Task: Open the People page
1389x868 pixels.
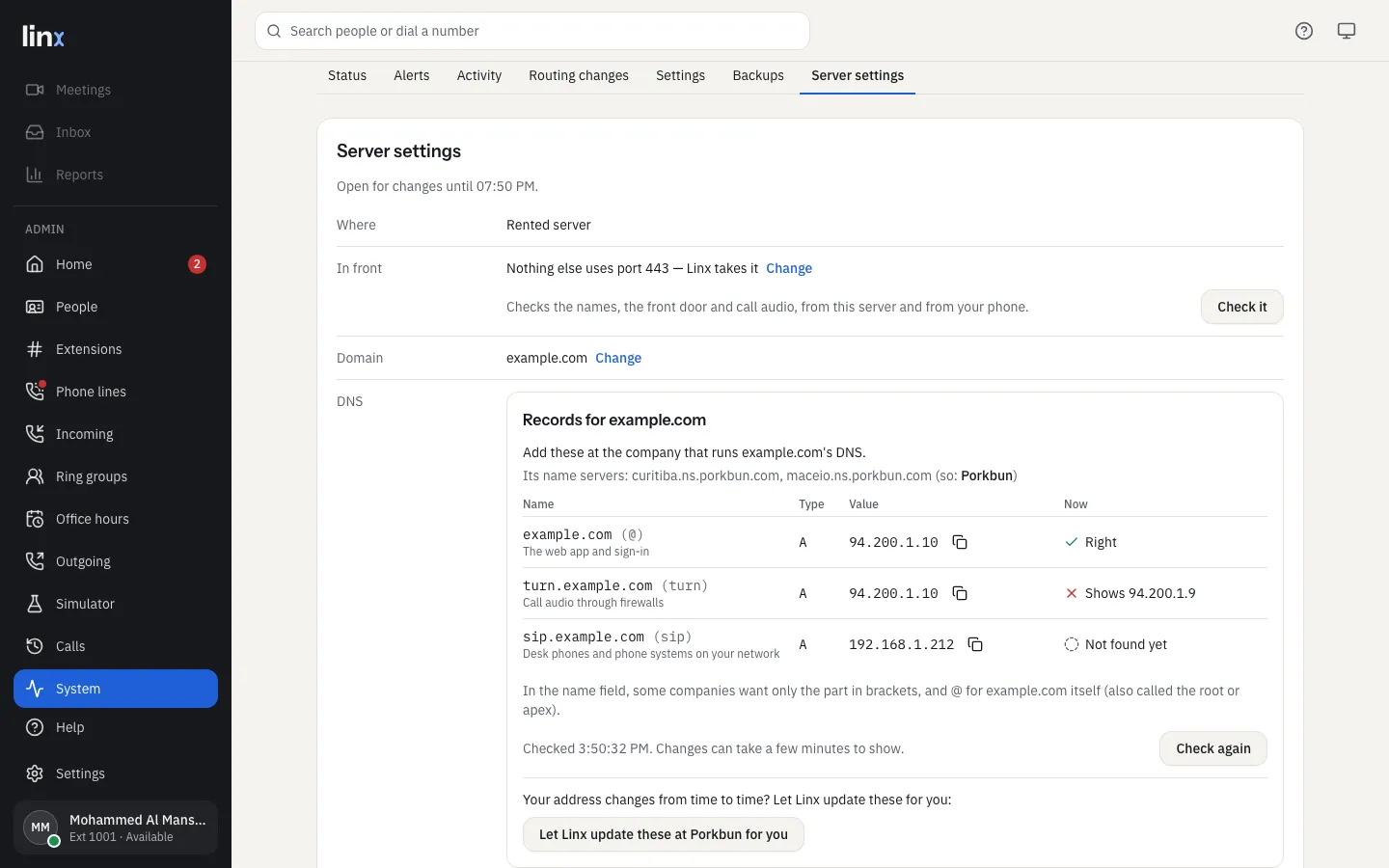Action: pyautogui.click(x=116, y=307)
